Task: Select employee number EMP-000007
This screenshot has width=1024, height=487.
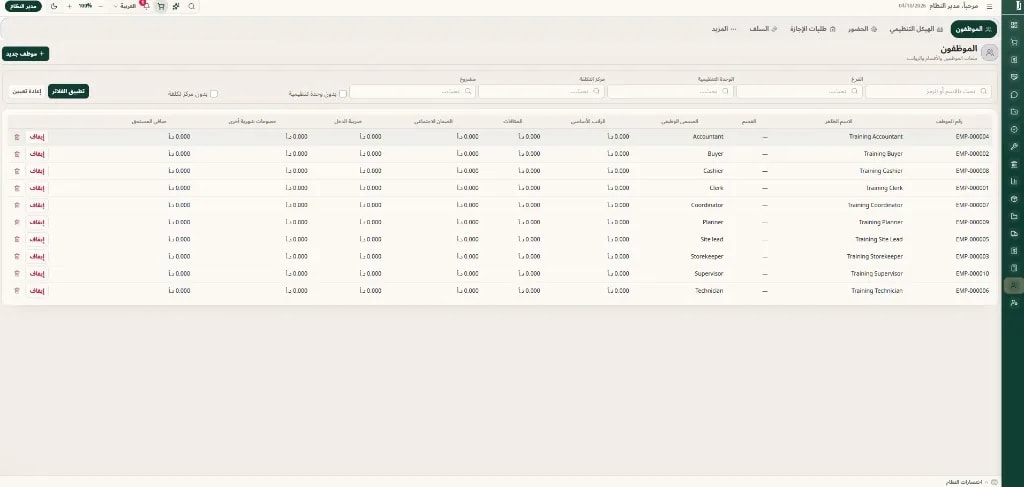Action: pos(972,205)
